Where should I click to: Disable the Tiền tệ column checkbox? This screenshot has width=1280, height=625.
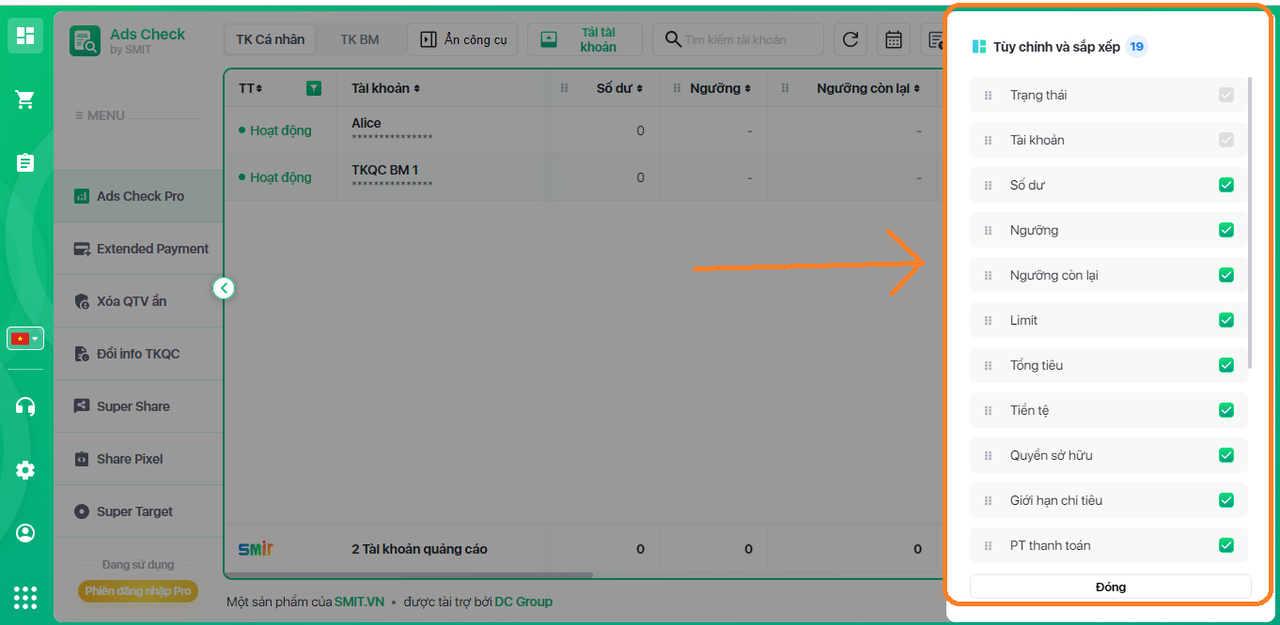tap(1226, 410)
